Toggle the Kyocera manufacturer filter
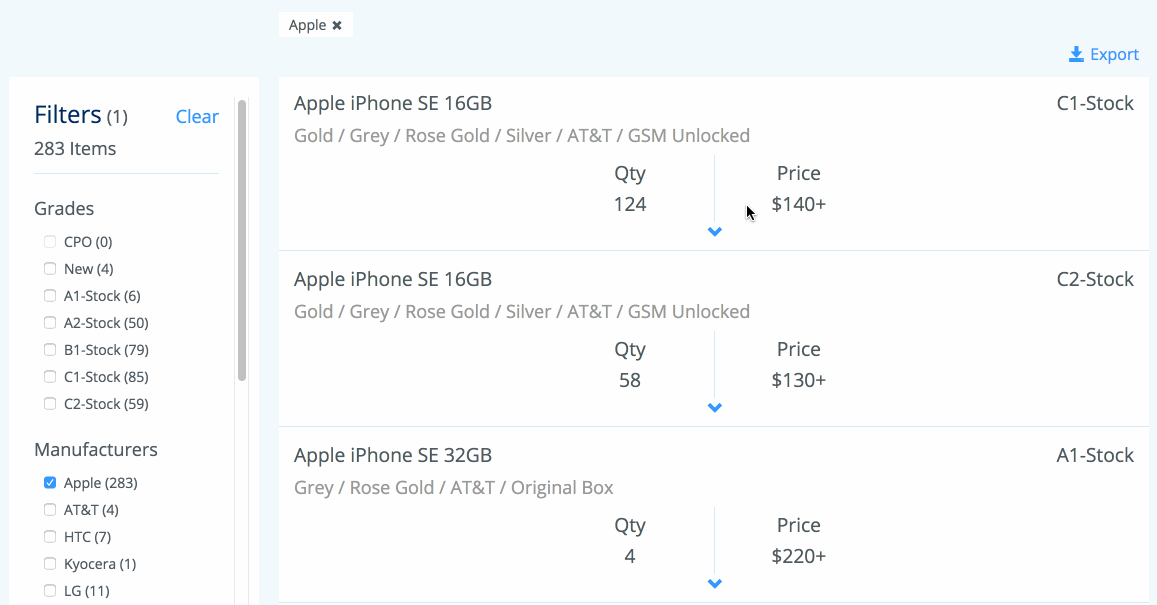Viewport: 1157px width, 605px height. [x=50, y=564]
